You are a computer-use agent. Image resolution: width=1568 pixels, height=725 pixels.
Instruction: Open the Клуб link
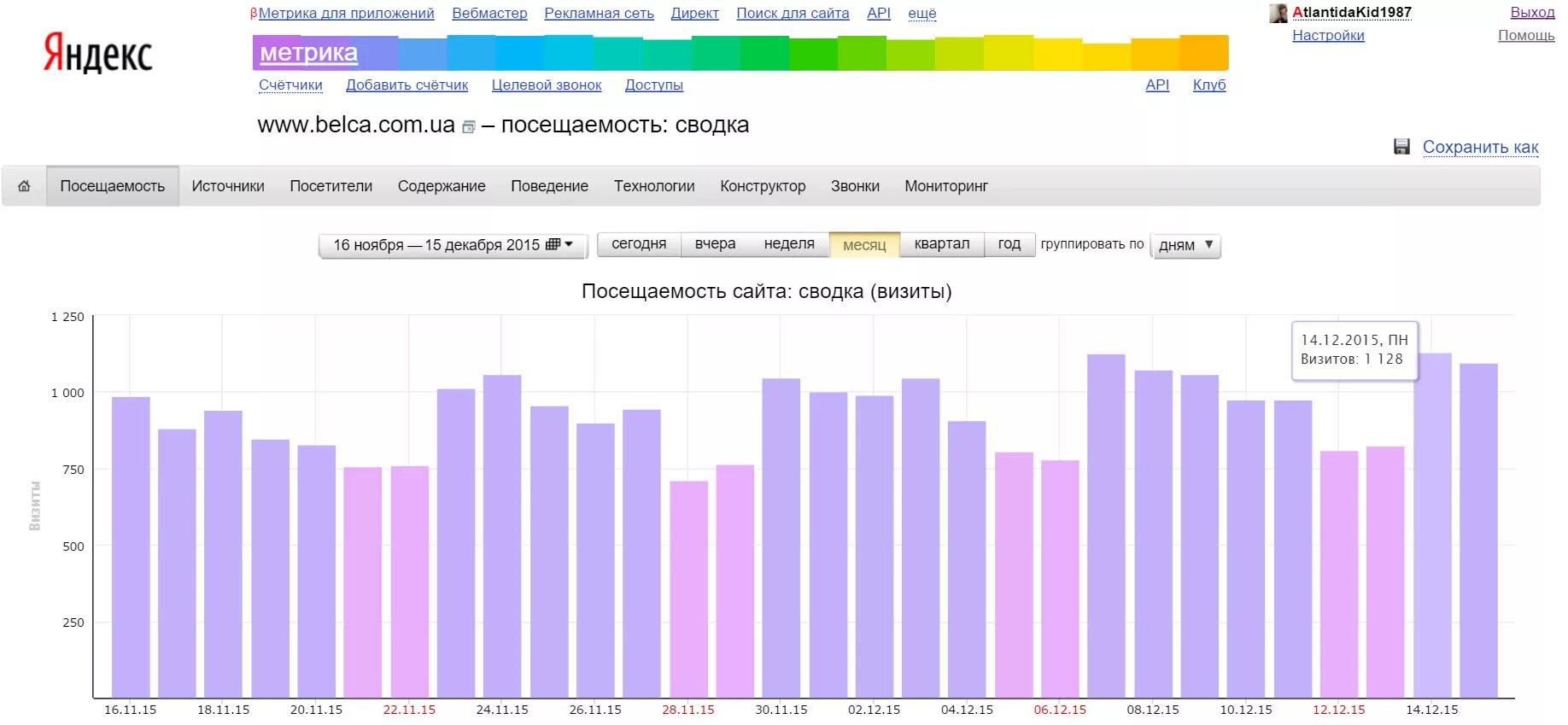1209,85
